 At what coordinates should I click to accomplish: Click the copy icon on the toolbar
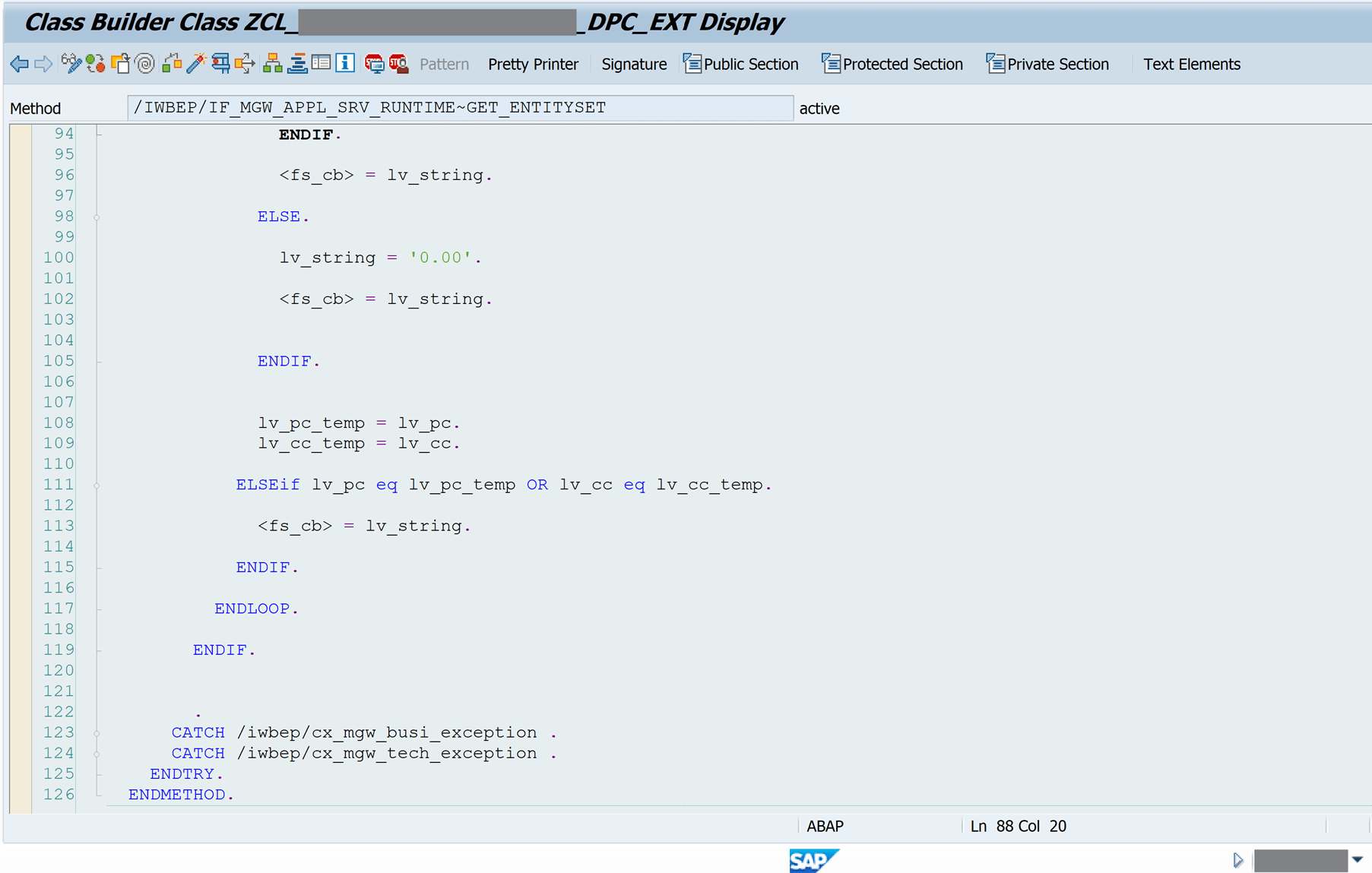tap(120, 64)
